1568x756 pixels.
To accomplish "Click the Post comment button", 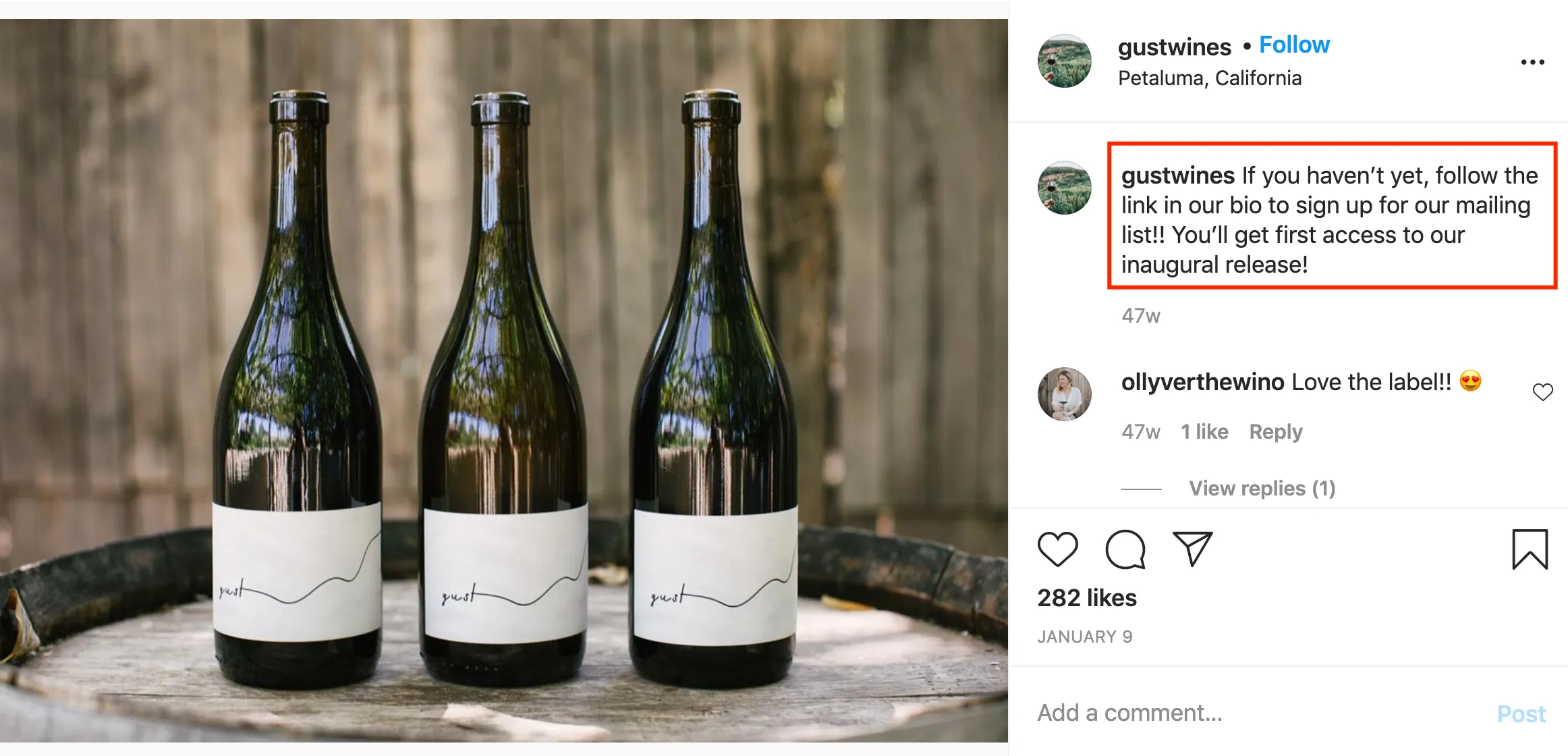I will 1521,713.
